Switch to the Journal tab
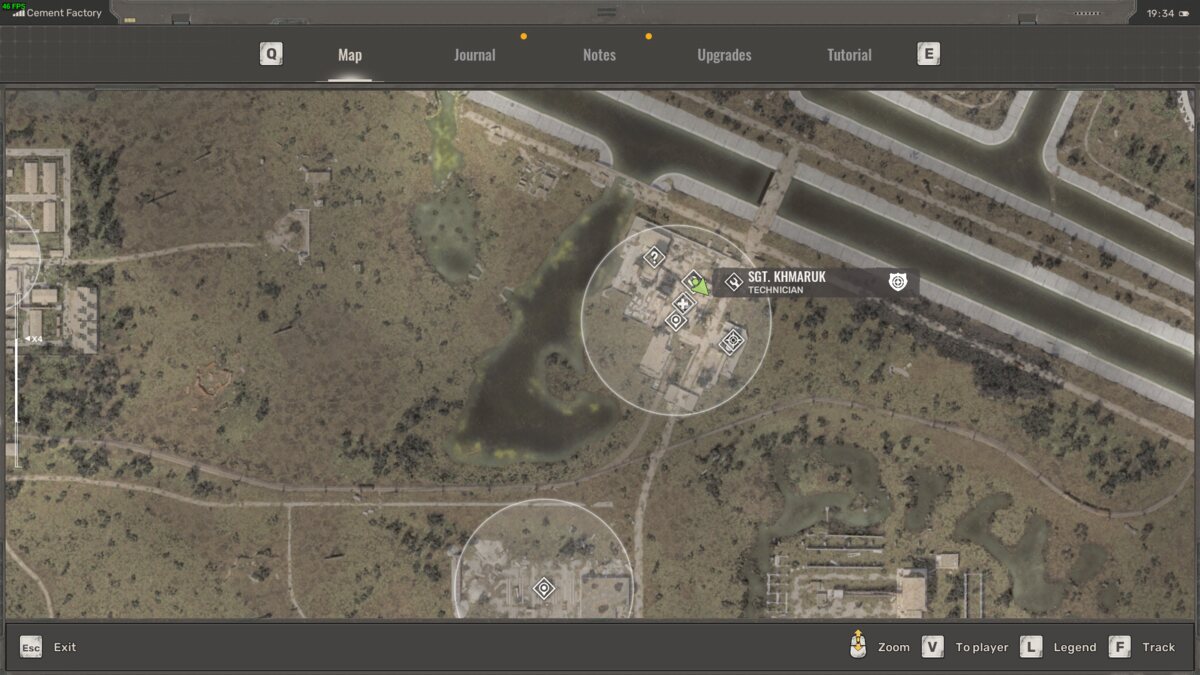The image size is (1200, 675). click(x=474, y=55)
